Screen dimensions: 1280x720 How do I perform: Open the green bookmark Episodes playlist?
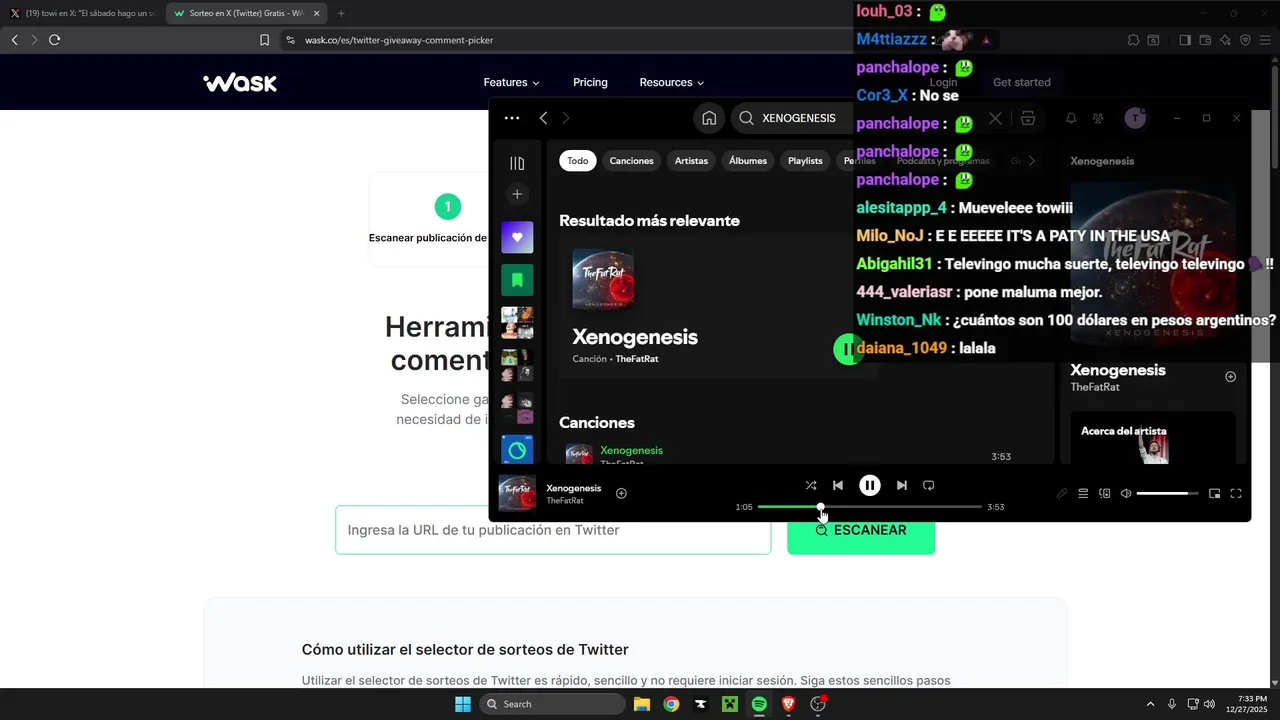coord(517,280)
